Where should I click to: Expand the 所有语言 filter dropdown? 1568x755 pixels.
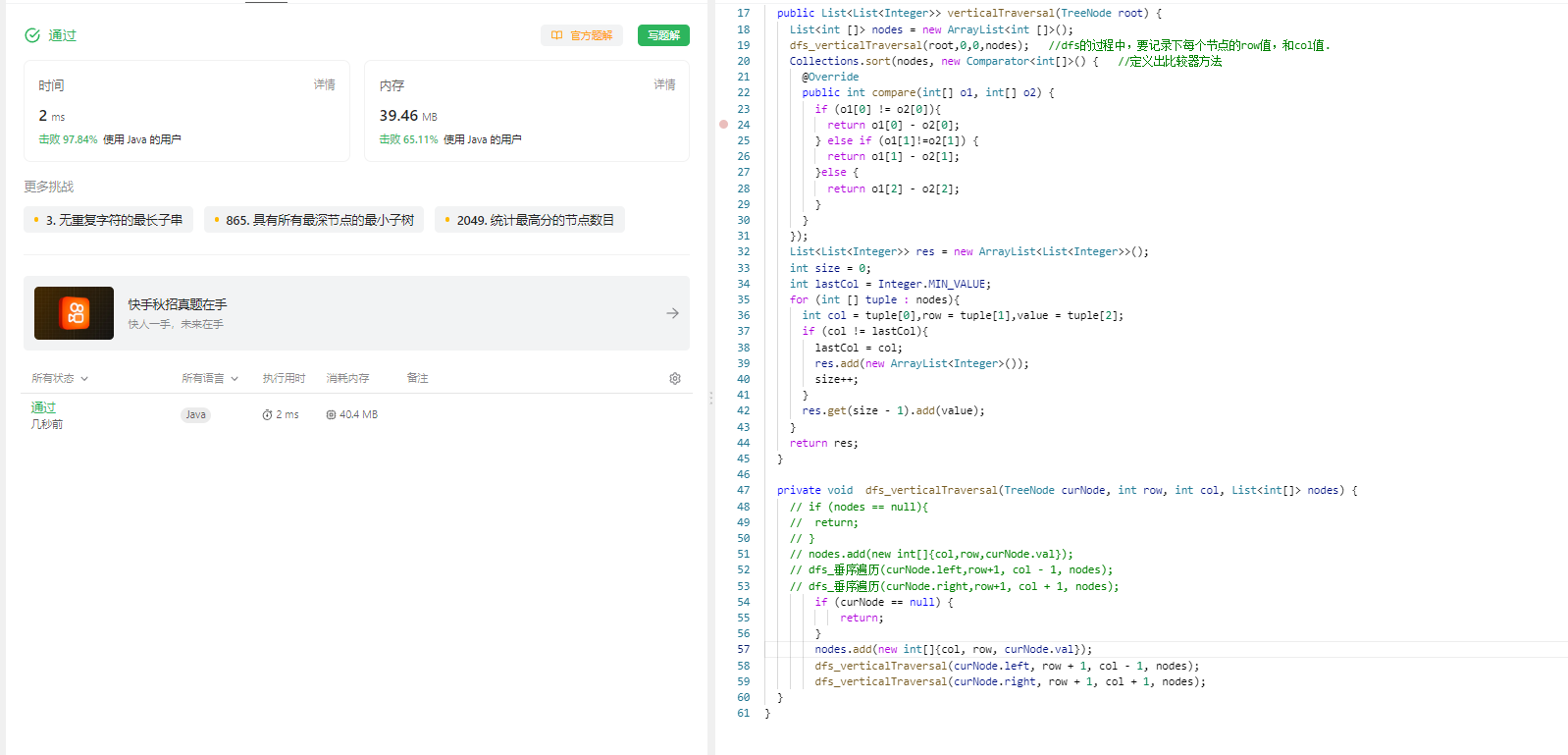(x=210, y=378)
